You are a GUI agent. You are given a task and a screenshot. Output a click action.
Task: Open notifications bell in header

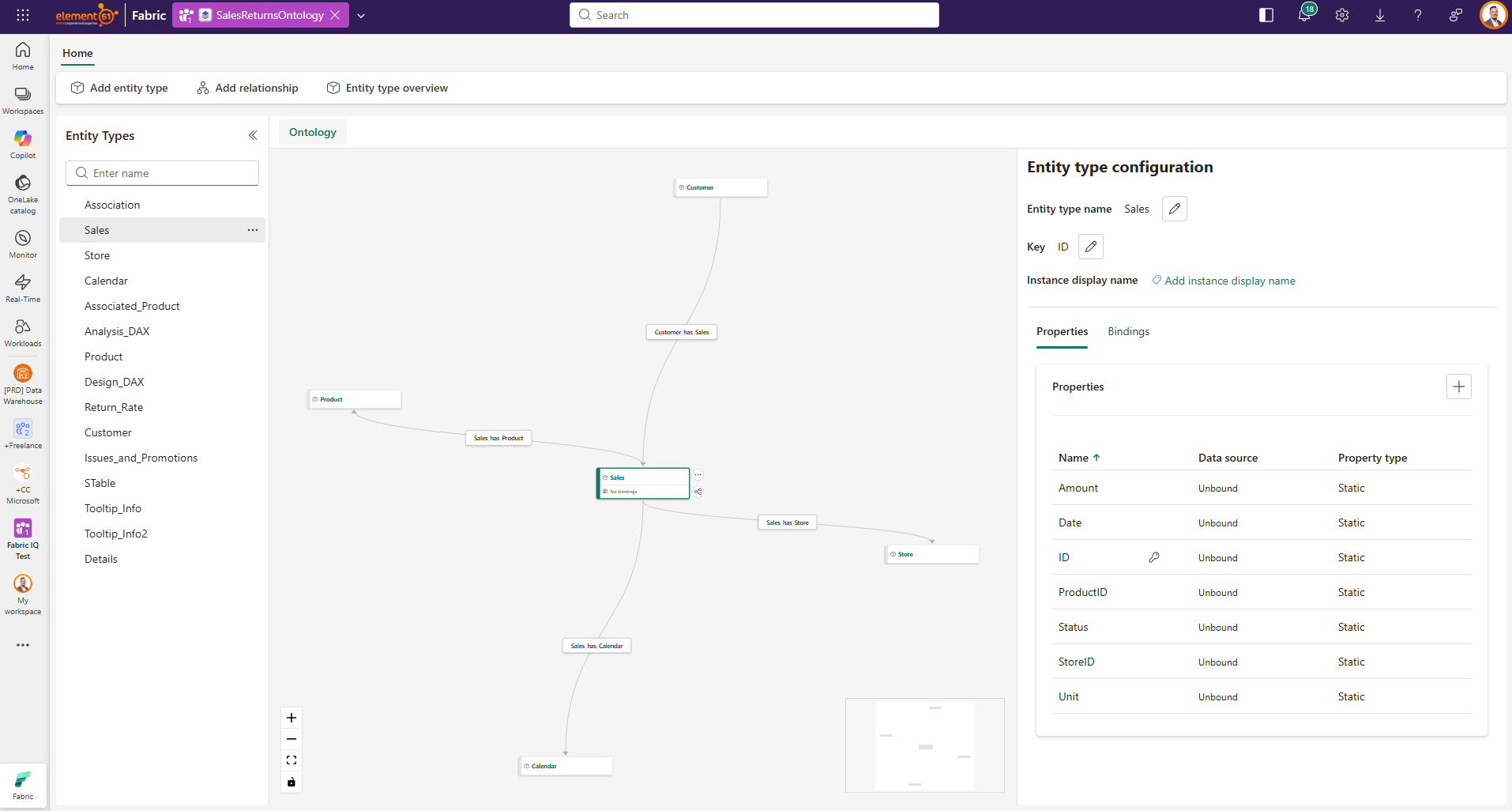tap(1304, 15)
